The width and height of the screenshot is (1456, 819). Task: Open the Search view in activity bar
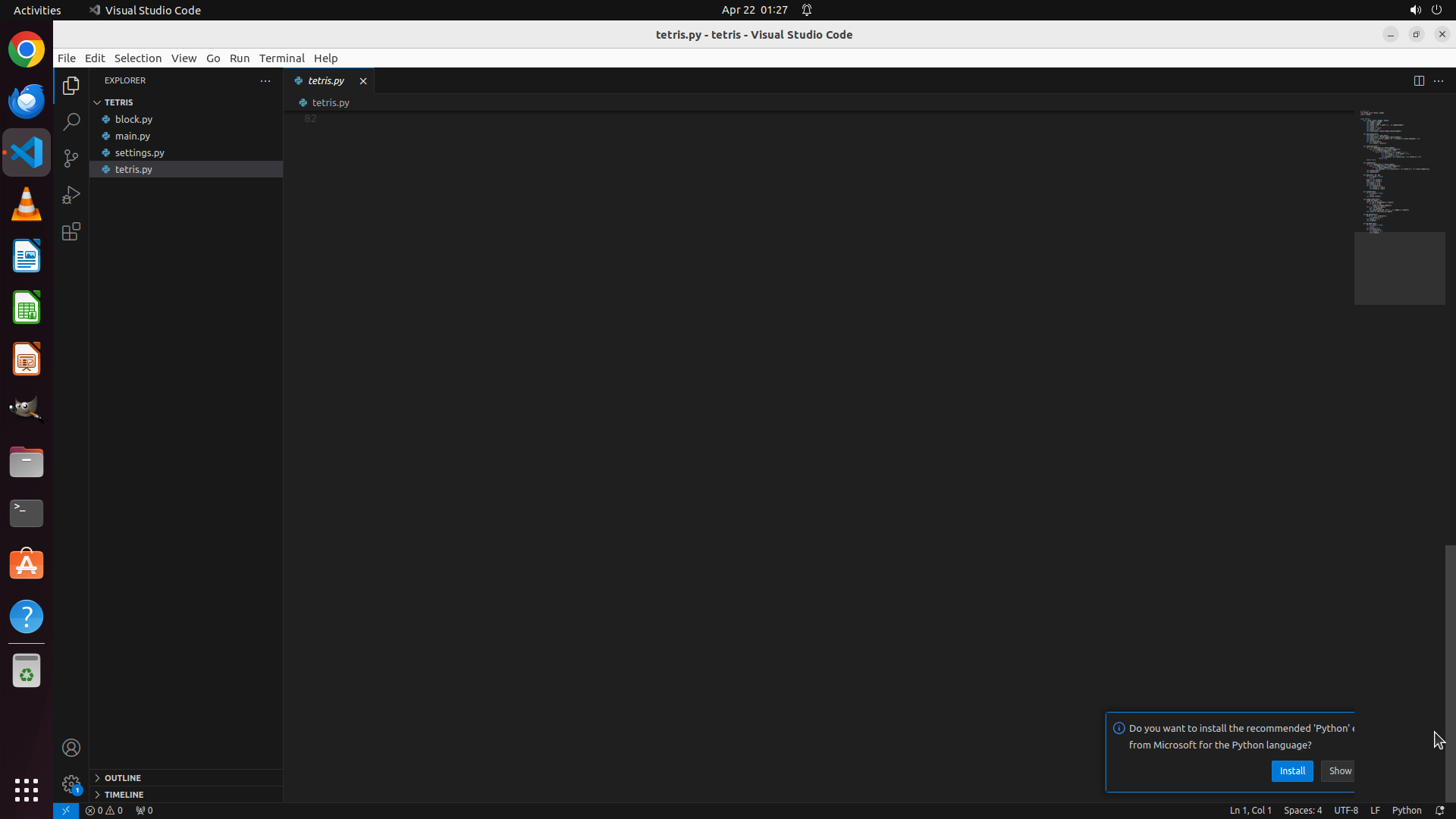(x=71, y=122)
